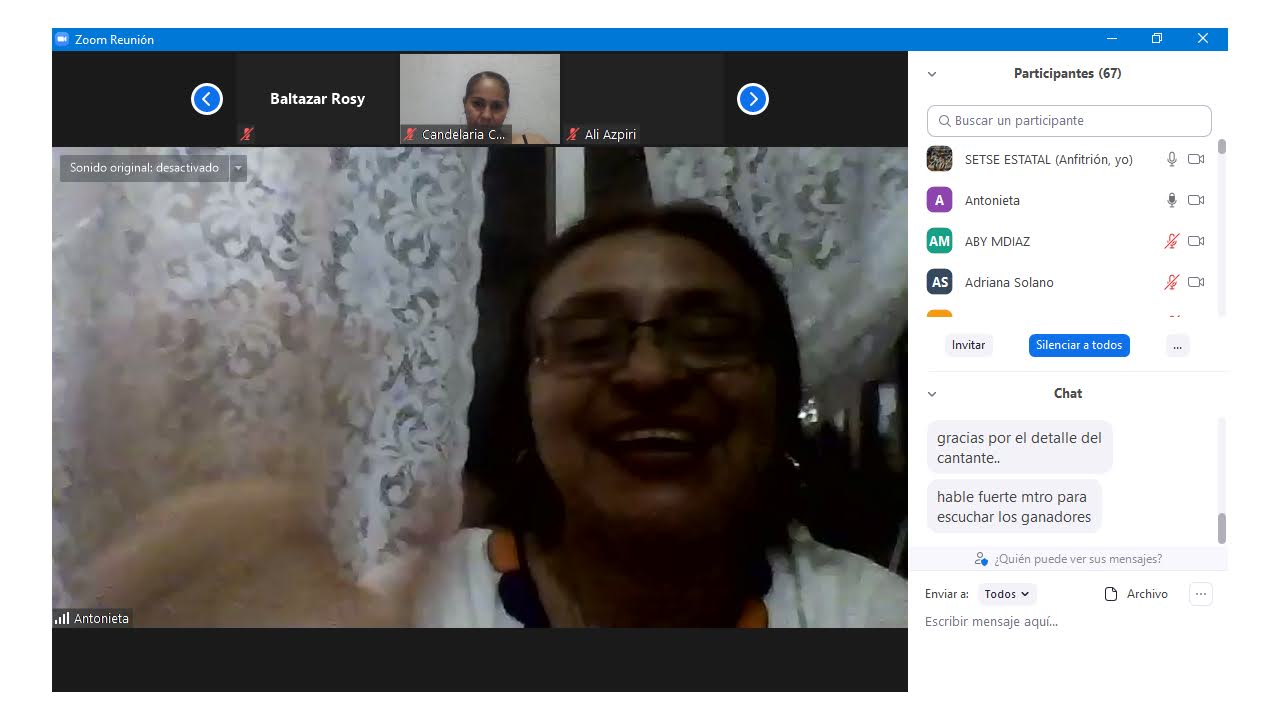Image resolution: width=1280 pixels, height=720 pixels.
Task: Click Antonieta's camera icon in participants list
Action: pos(1196,200)
